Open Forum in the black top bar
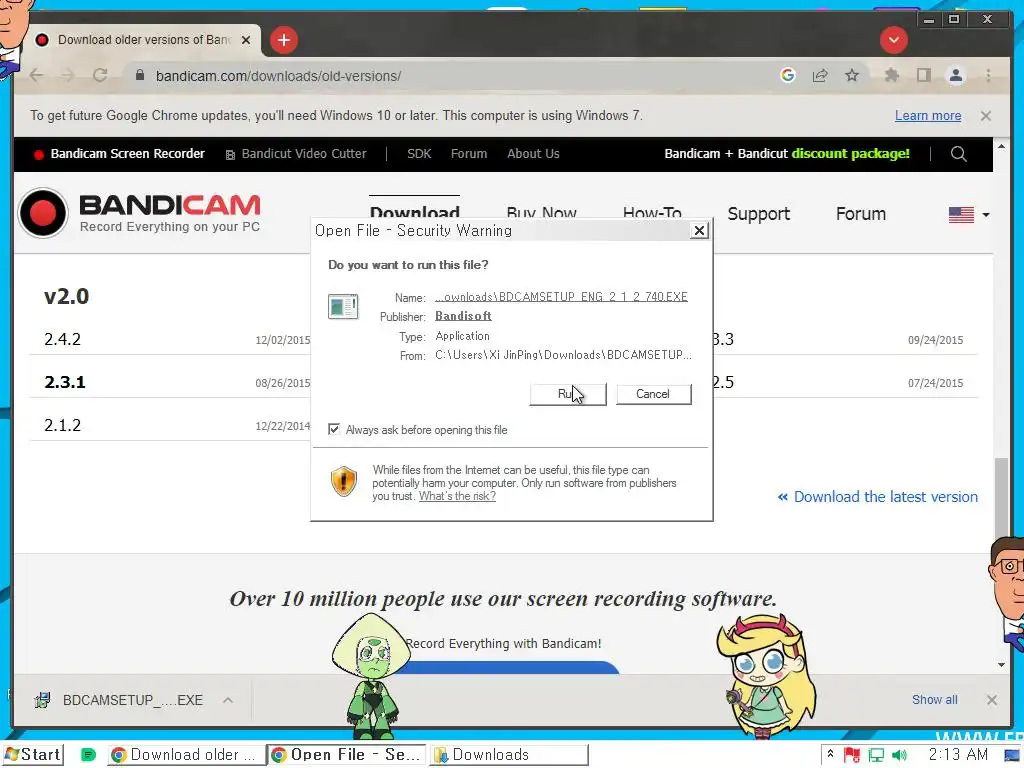This screenshot has height=768, width=1024. tap(469, 154)
